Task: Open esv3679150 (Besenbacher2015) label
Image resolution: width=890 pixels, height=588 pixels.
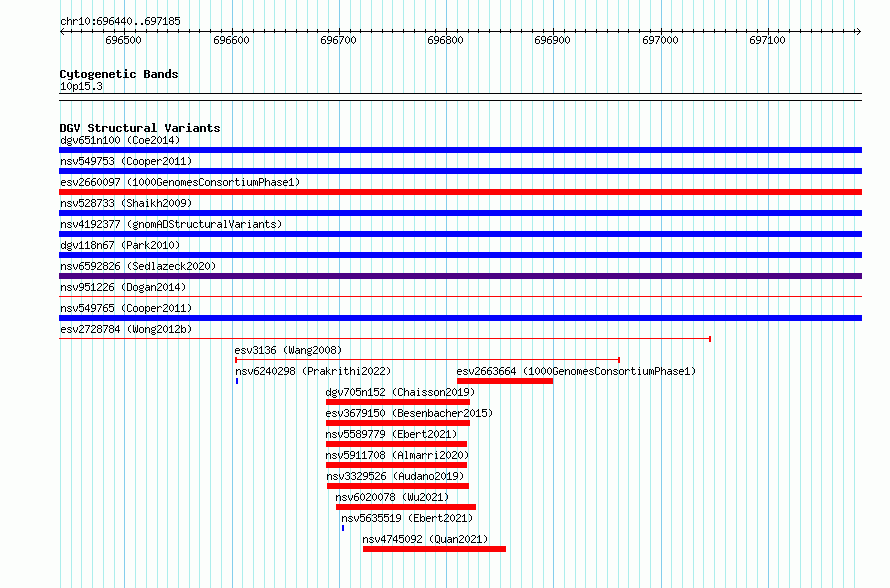Action: (x=409, y=413)
